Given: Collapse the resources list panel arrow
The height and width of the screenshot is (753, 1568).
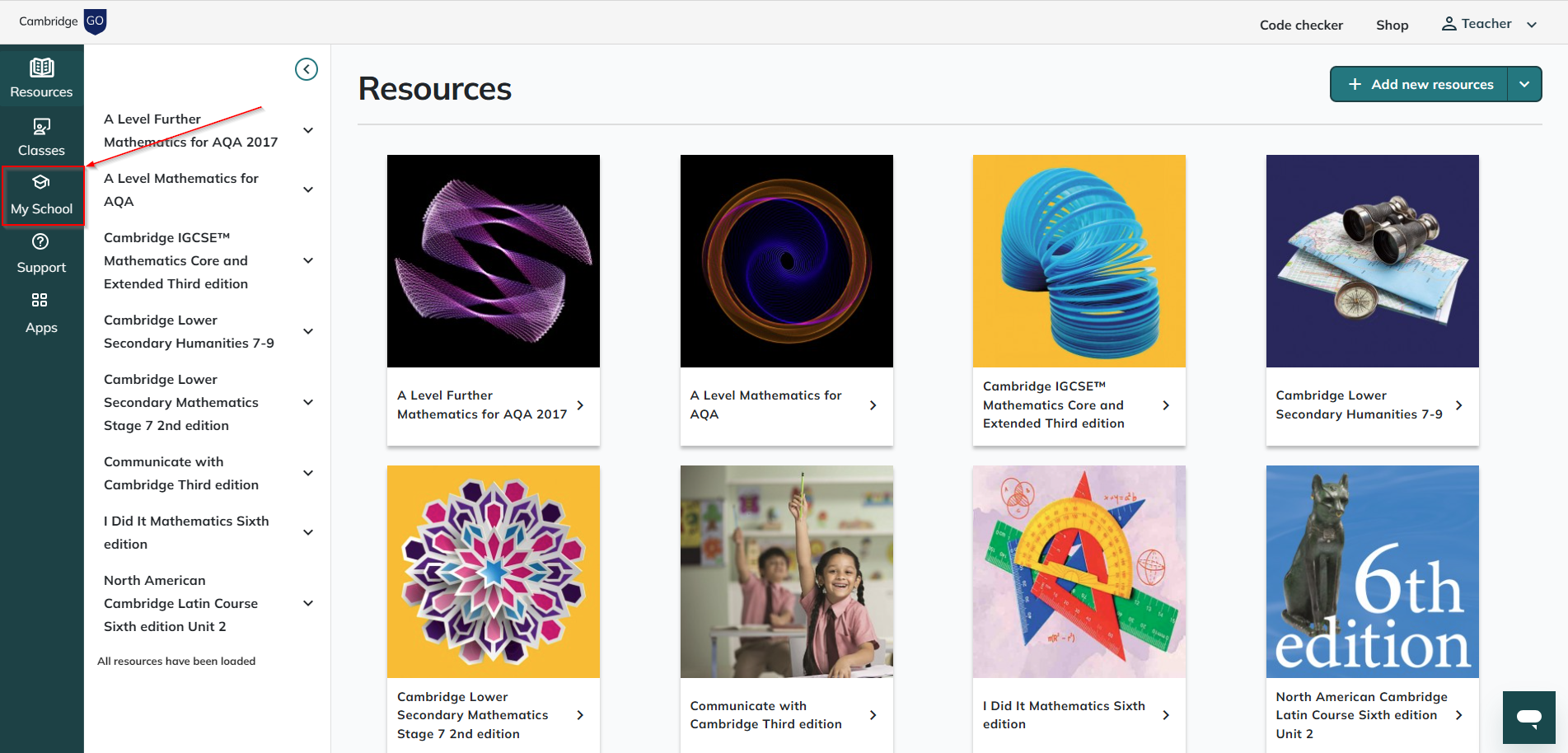Looking at the screenshot, I should pos(307,69).
